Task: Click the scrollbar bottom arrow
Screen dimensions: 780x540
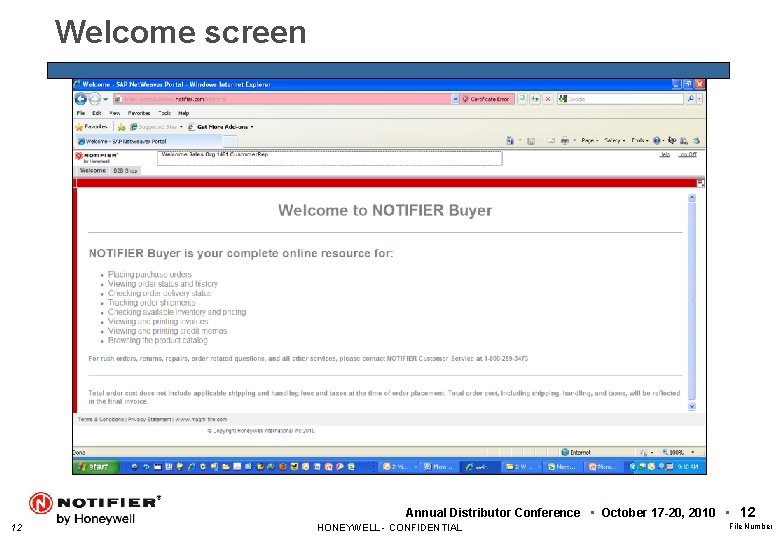Action: 691,406
